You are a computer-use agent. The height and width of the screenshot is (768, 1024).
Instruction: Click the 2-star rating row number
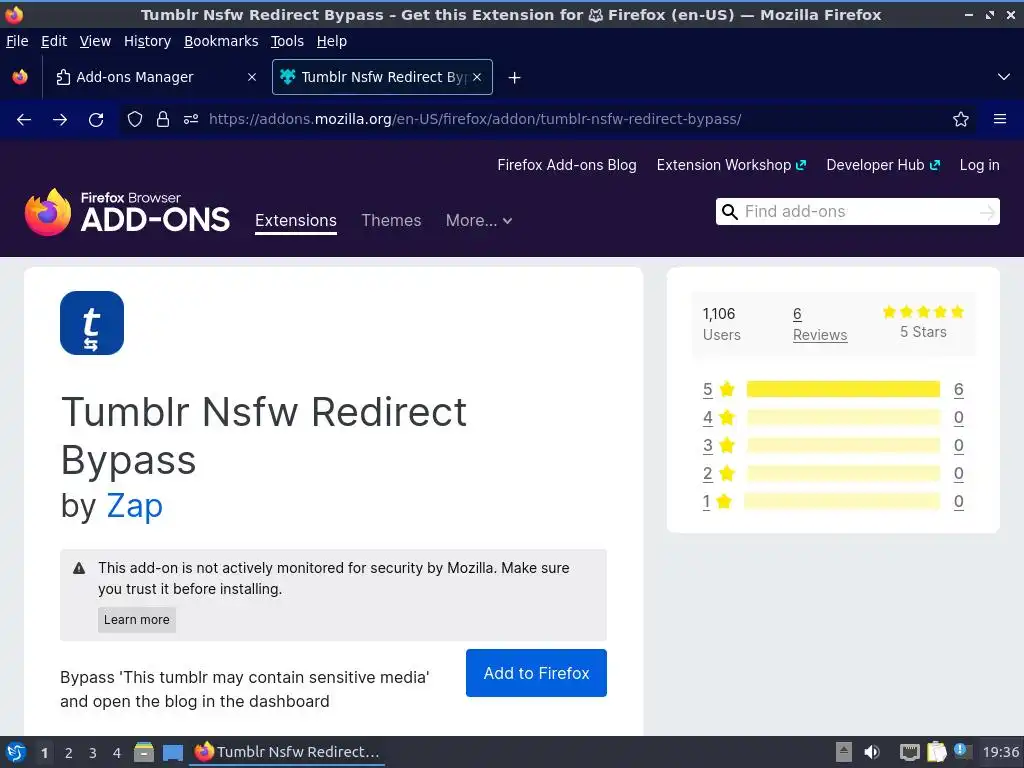(x=707, y=474)
